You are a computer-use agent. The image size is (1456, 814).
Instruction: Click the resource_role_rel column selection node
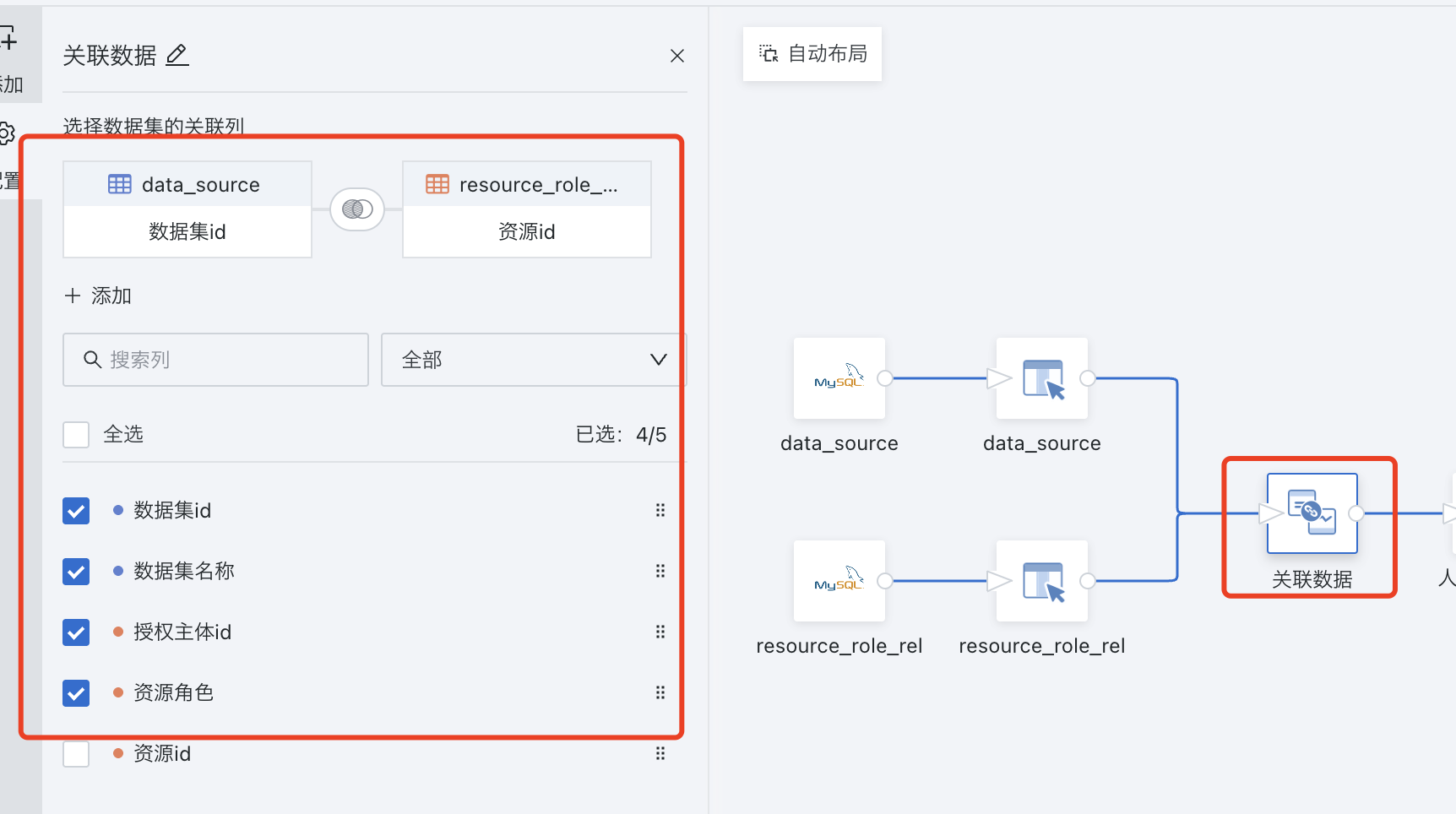(x=1041, y=581)
